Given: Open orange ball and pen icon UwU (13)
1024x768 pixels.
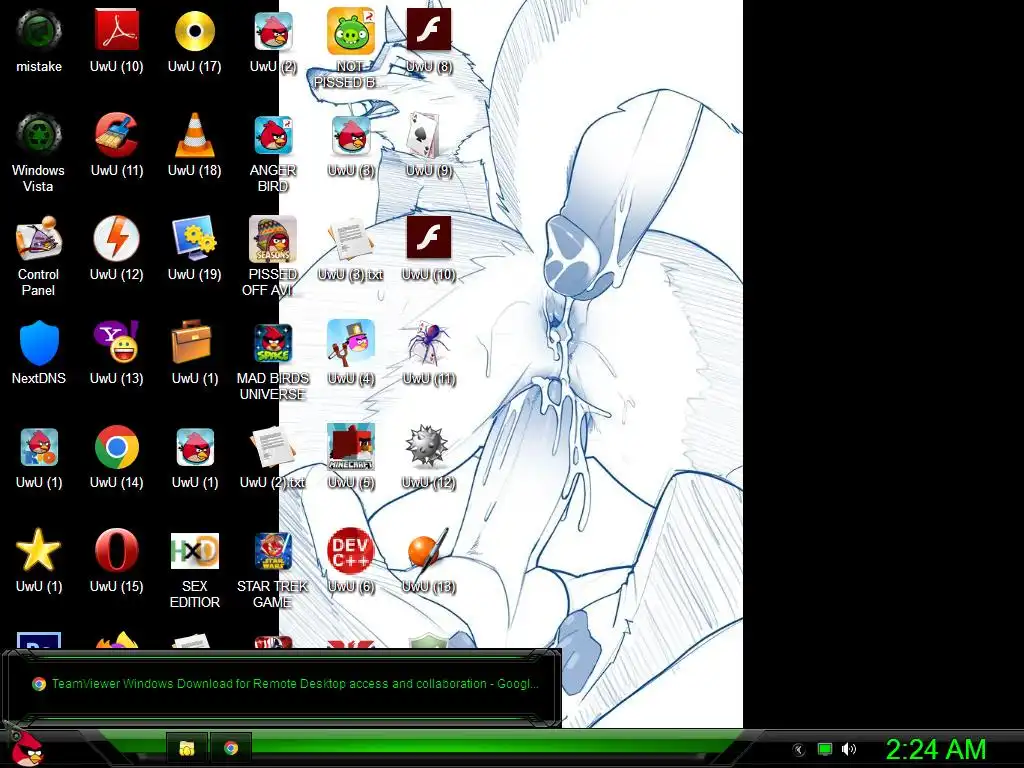Looking at the screenshot, I should tap(429, 560).
